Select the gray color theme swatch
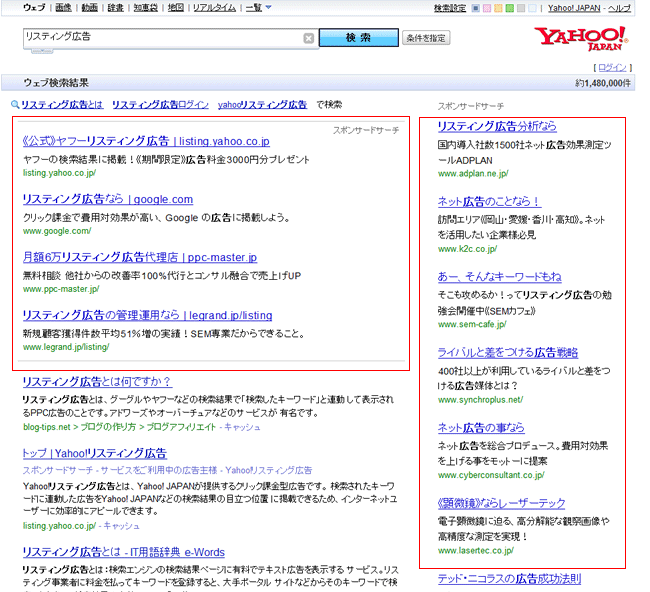The image size is (650, 592). [x=521, y=8]
